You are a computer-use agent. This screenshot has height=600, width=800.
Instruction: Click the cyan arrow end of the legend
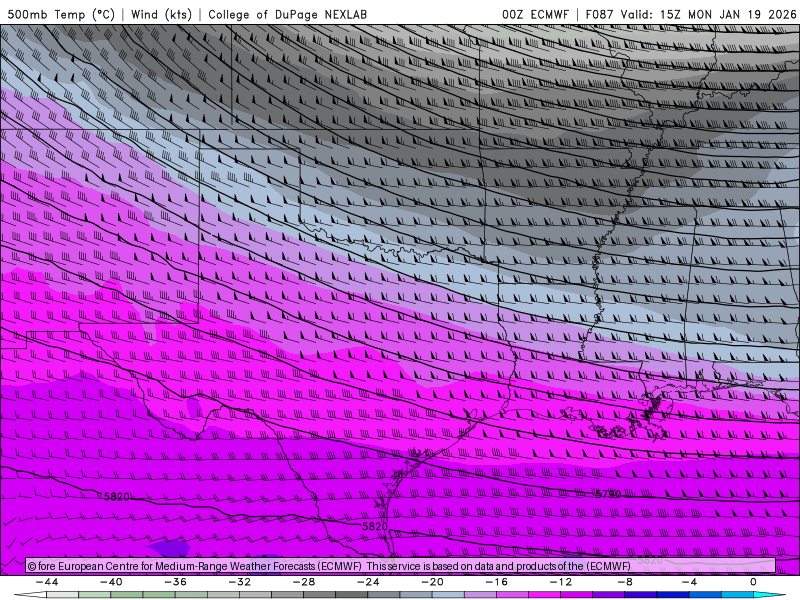[769, 595]
